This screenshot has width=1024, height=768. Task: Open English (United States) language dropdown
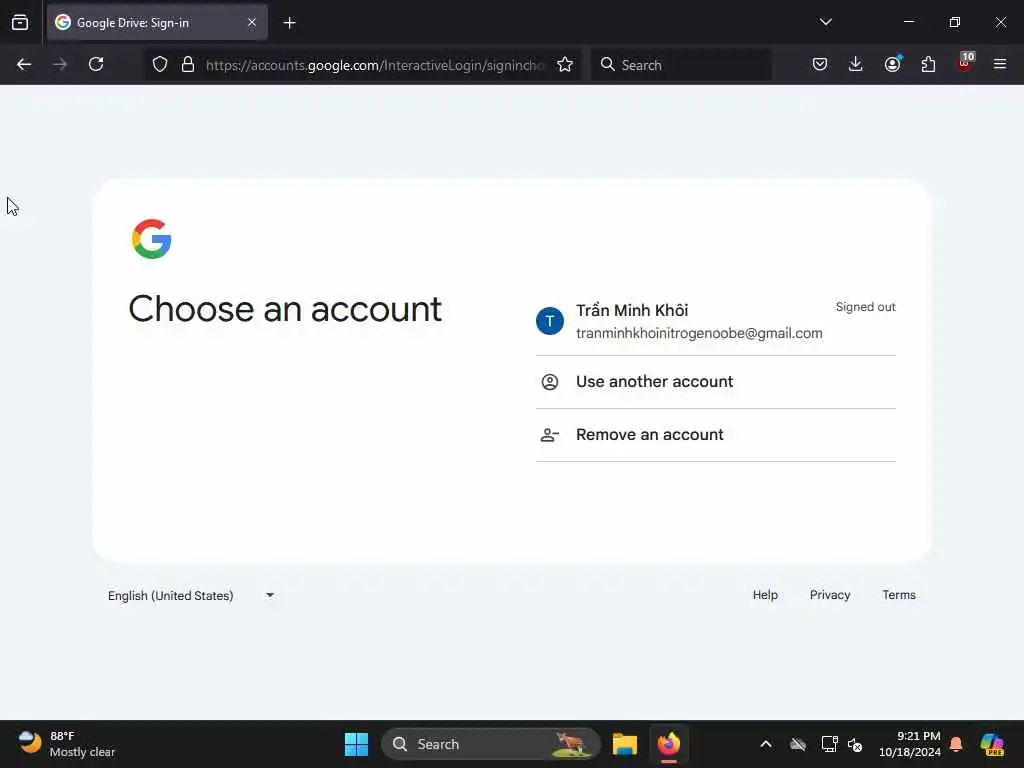[191, 596]
